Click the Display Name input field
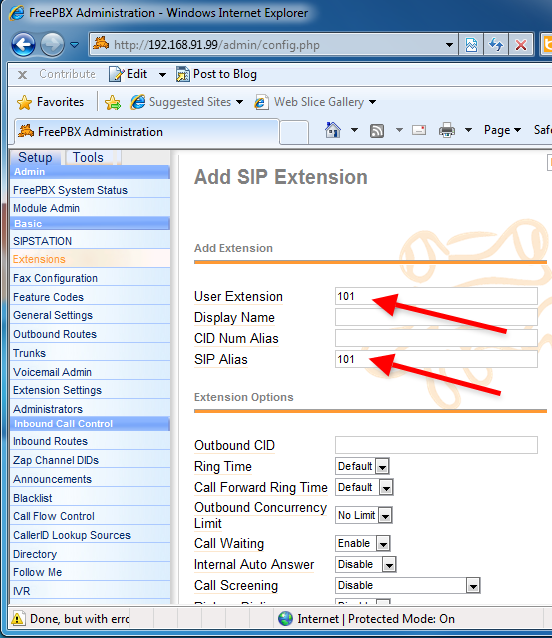 (x=436, y=317)
